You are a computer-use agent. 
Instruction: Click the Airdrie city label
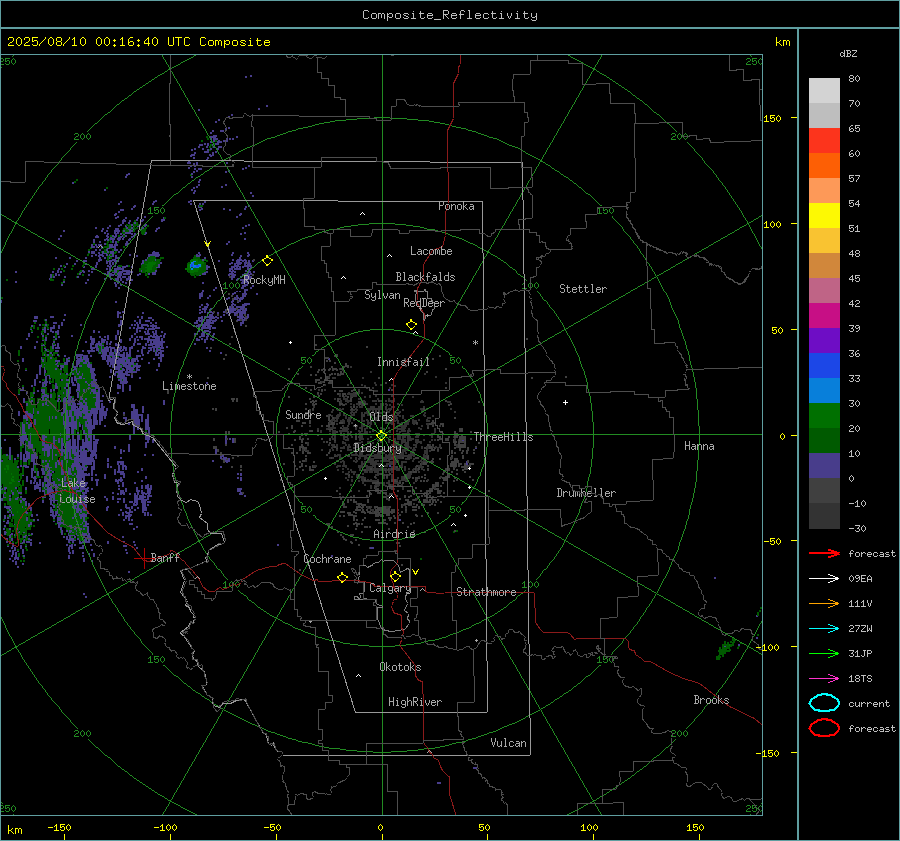pyautogui.click(x=394, y=534)
